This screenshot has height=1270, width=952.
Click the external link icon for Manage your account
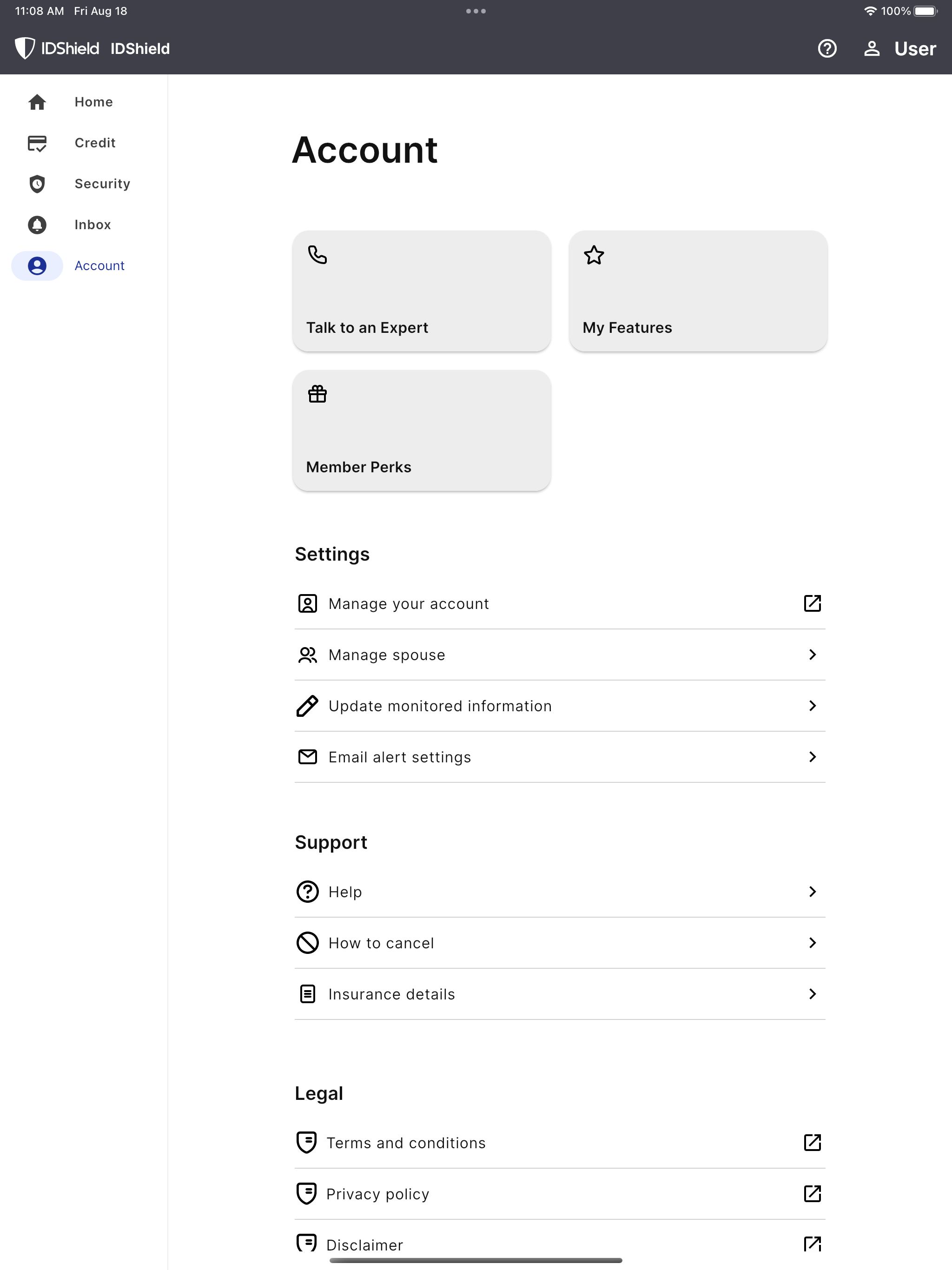pyautogui.click(x=812, y=603)
